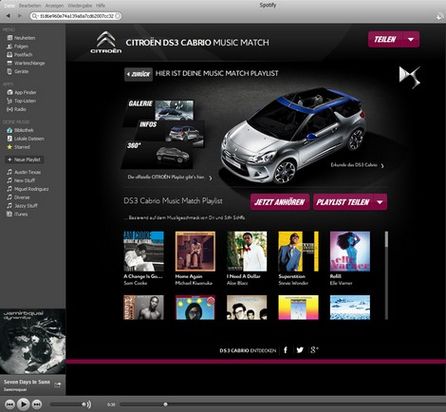Screen dimensions: 446x412
Task: Open Folgen in the sidebar
Action: point(18,46)
